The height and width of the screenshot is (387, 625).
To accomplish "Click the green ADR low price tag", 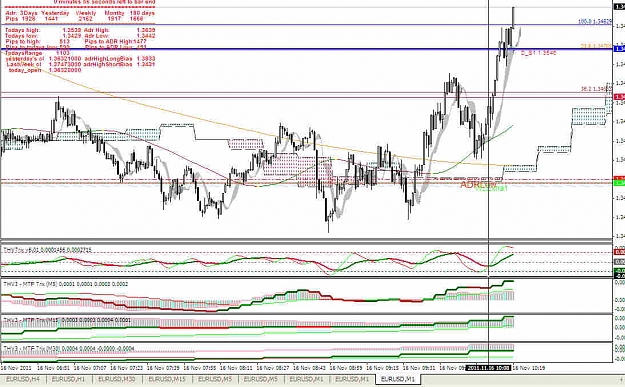I will tap(619, 183).
